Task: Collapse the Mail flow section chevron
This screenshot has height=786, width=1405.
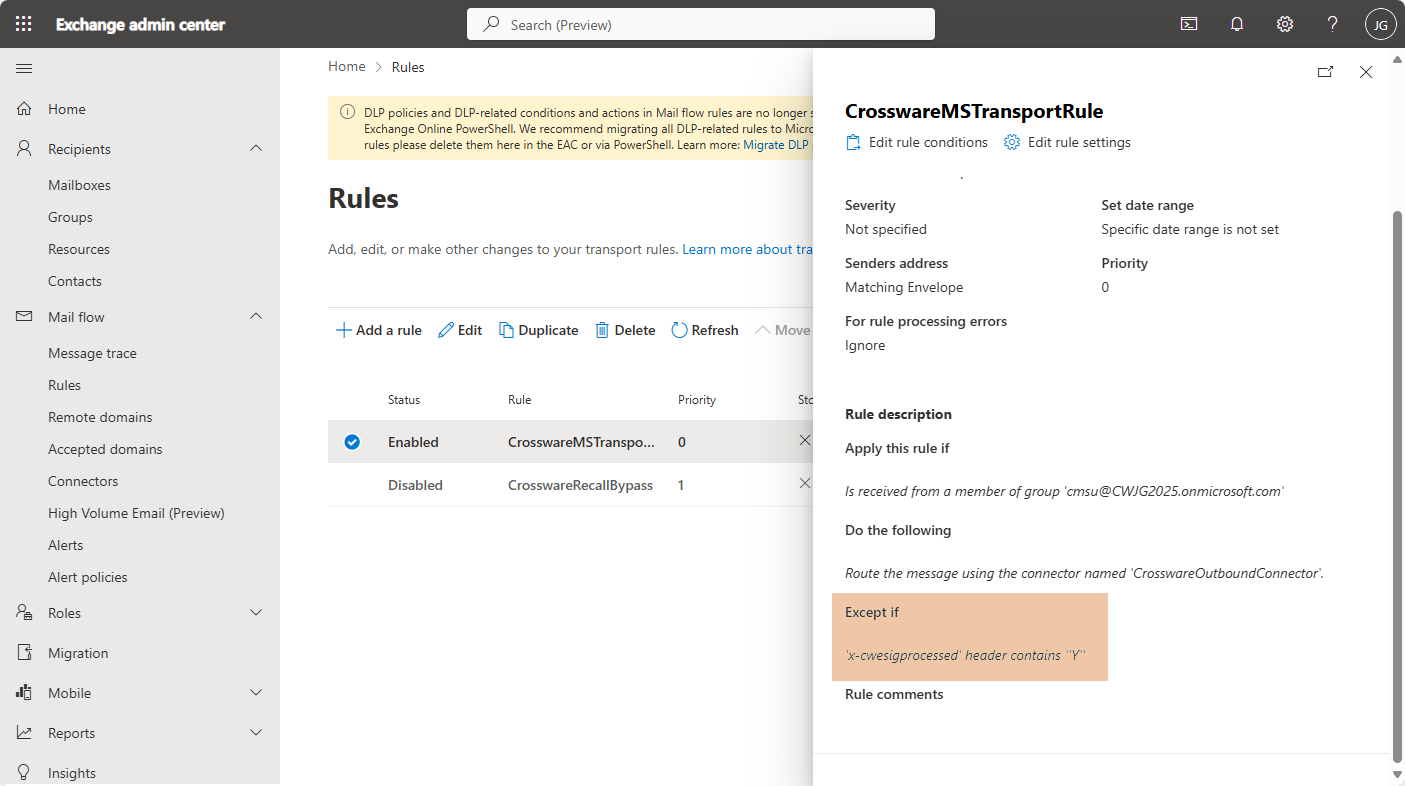Action: pyautogui.click(x=256, y=317)
